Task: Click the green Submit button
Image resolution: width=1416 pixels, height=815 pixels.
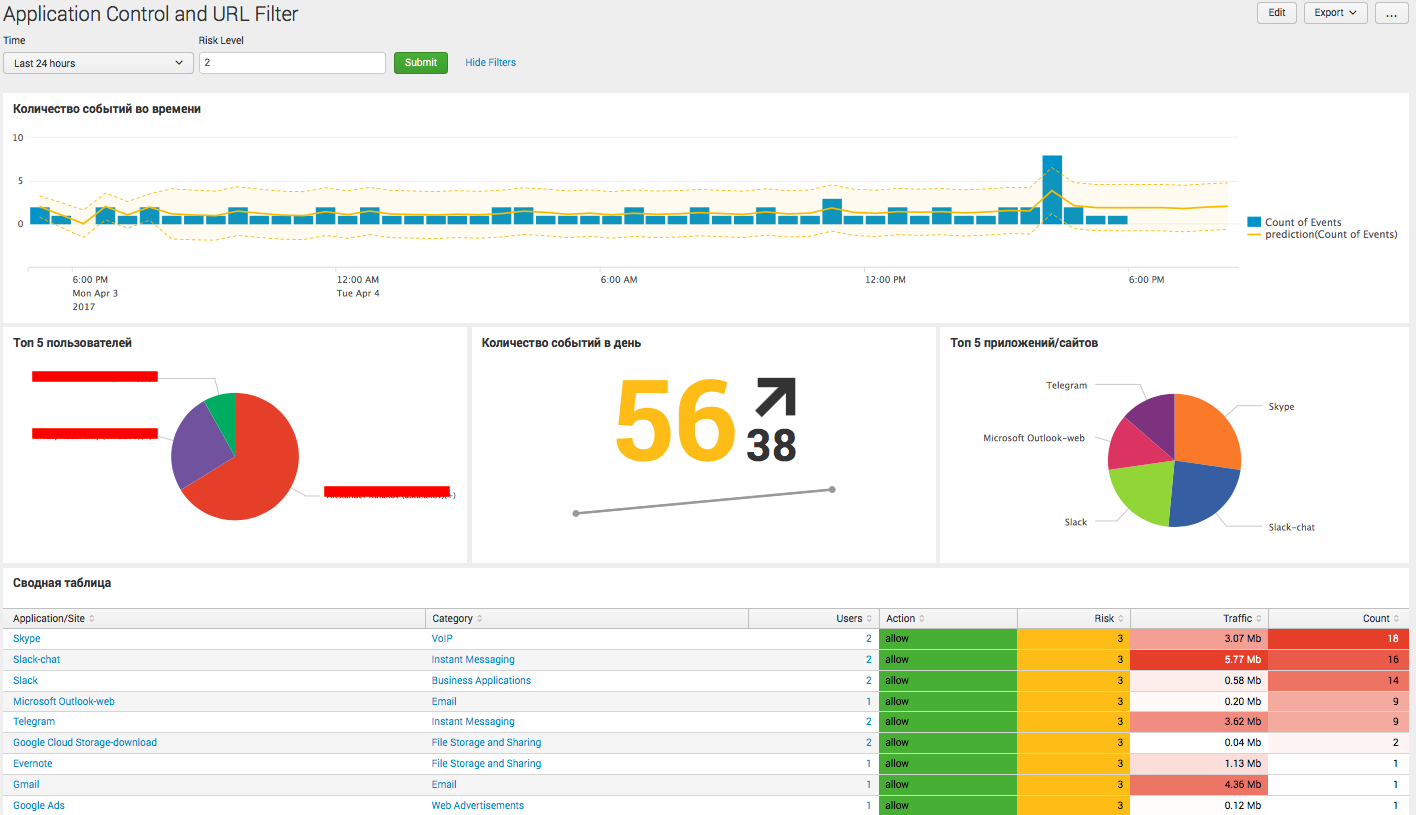Action: [421, 63]
